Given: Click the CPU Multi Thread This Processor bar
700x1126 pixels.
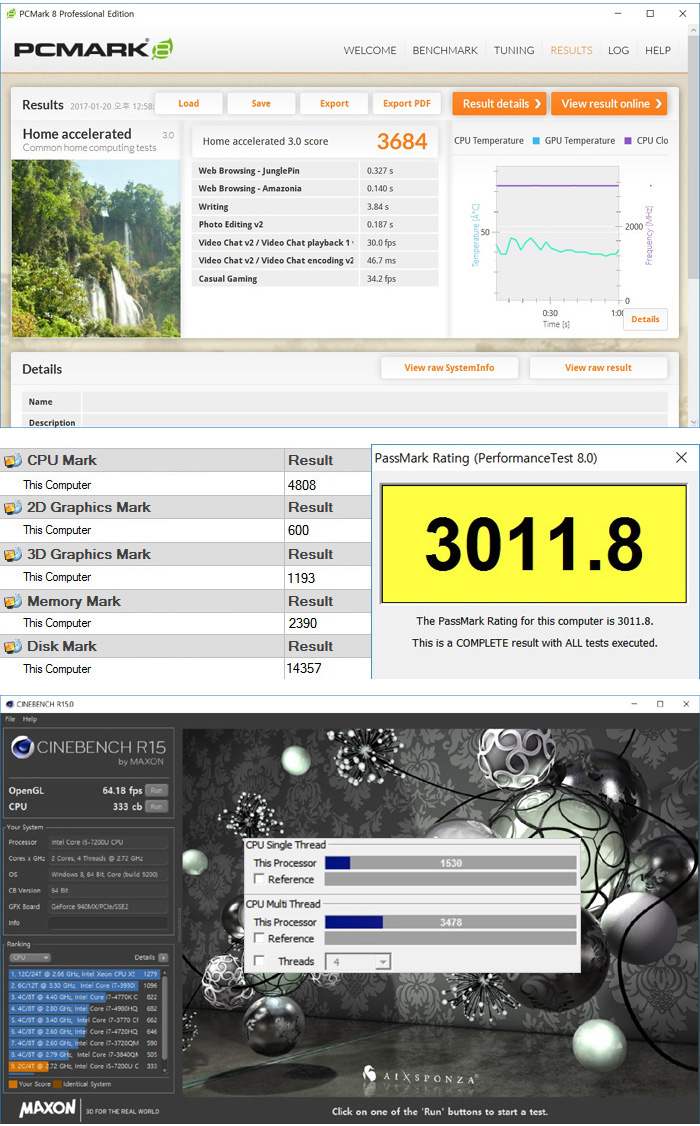Looking at the screenshot, I should 450,922.
